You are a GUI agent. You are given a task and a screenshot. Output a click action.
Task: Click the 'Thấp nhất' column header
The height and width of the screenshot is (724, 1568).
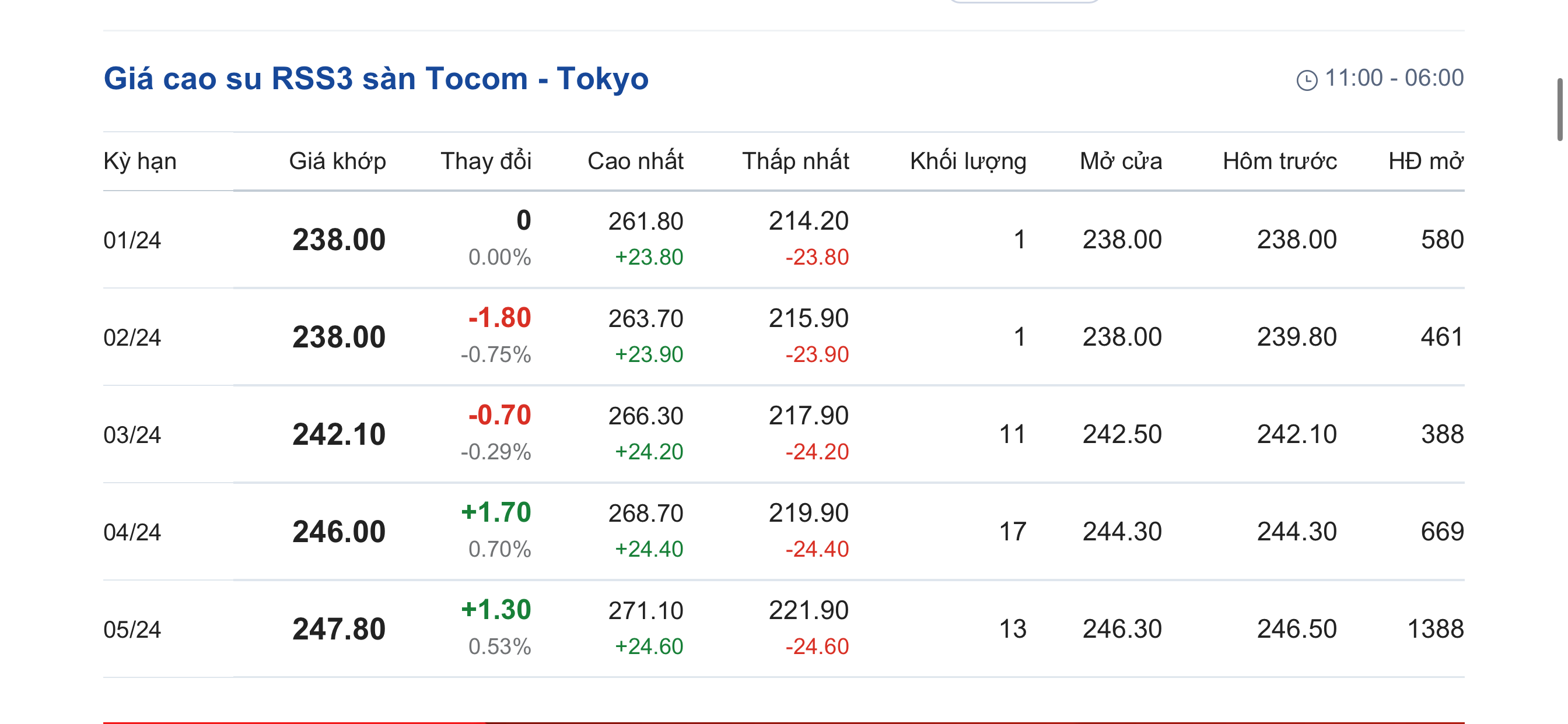795,161
